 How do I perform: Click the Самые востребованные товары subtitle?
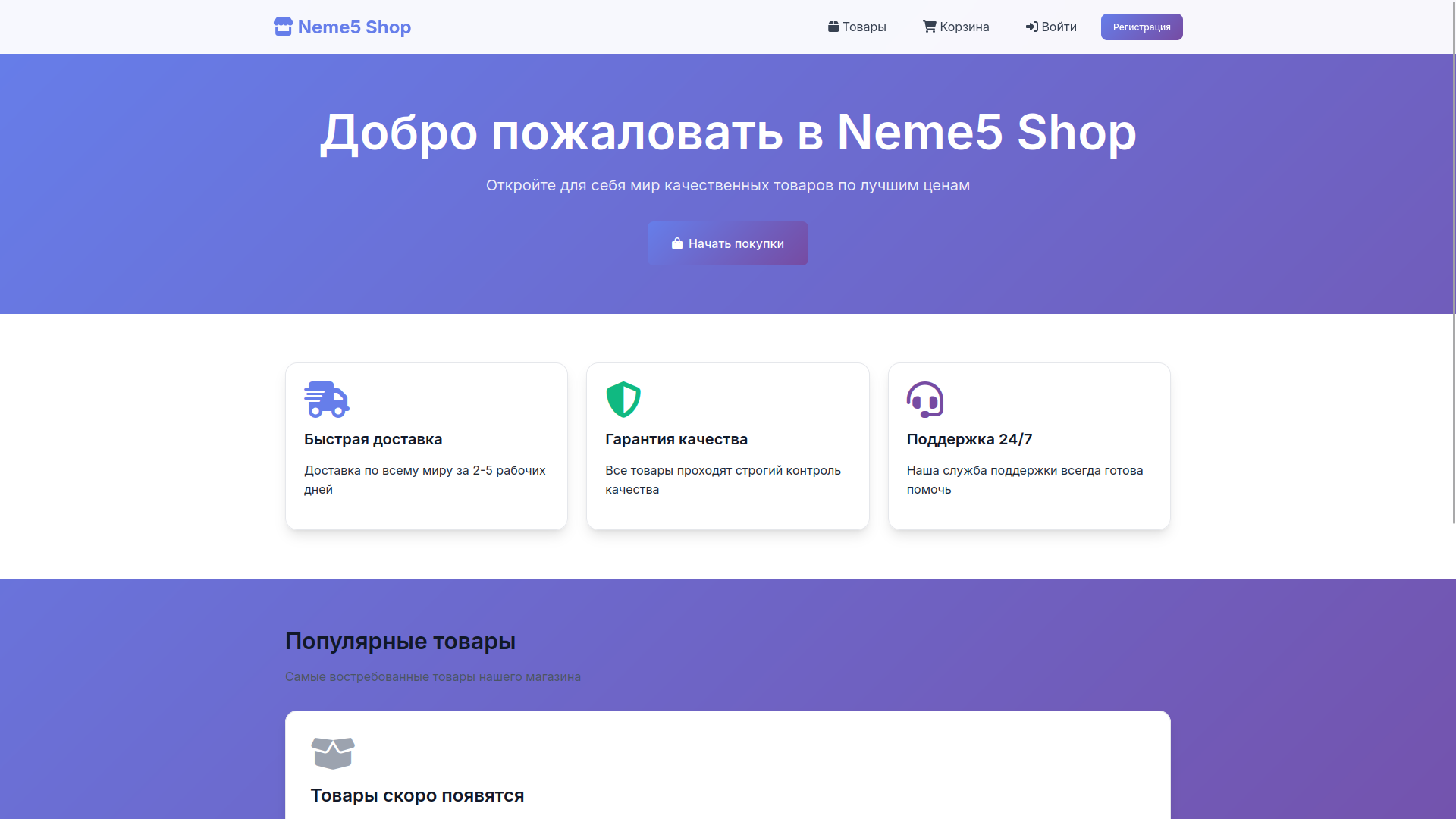pos(433,676)
